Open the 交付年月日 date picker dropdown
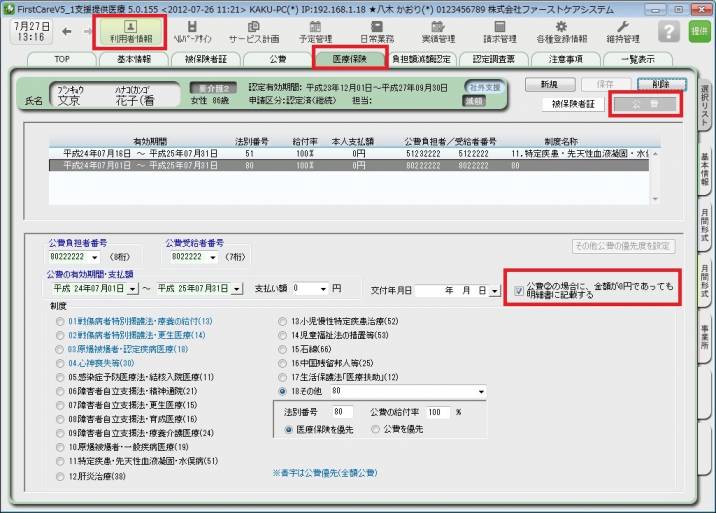The image size is (716, 513). [494, 290]
